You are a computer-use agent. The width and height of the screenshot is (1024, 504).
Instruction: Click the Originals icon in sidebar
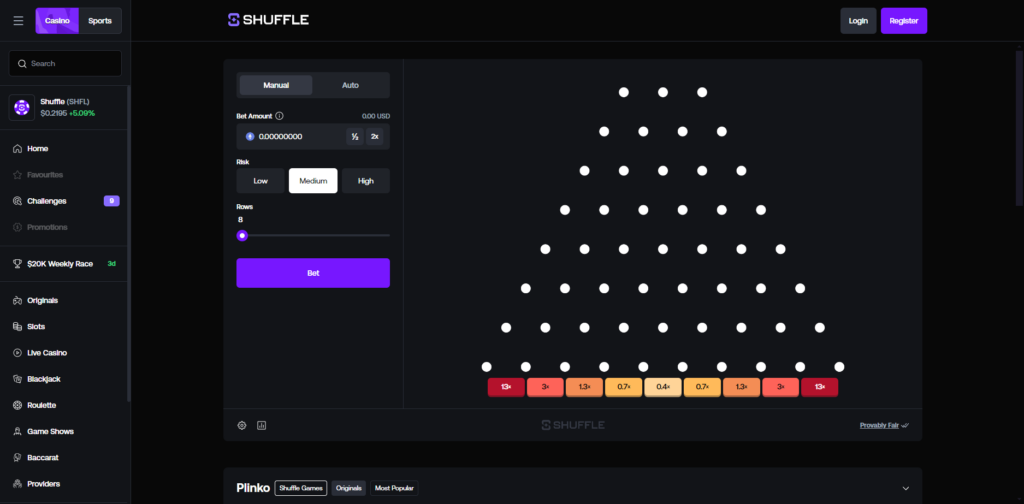18,300
